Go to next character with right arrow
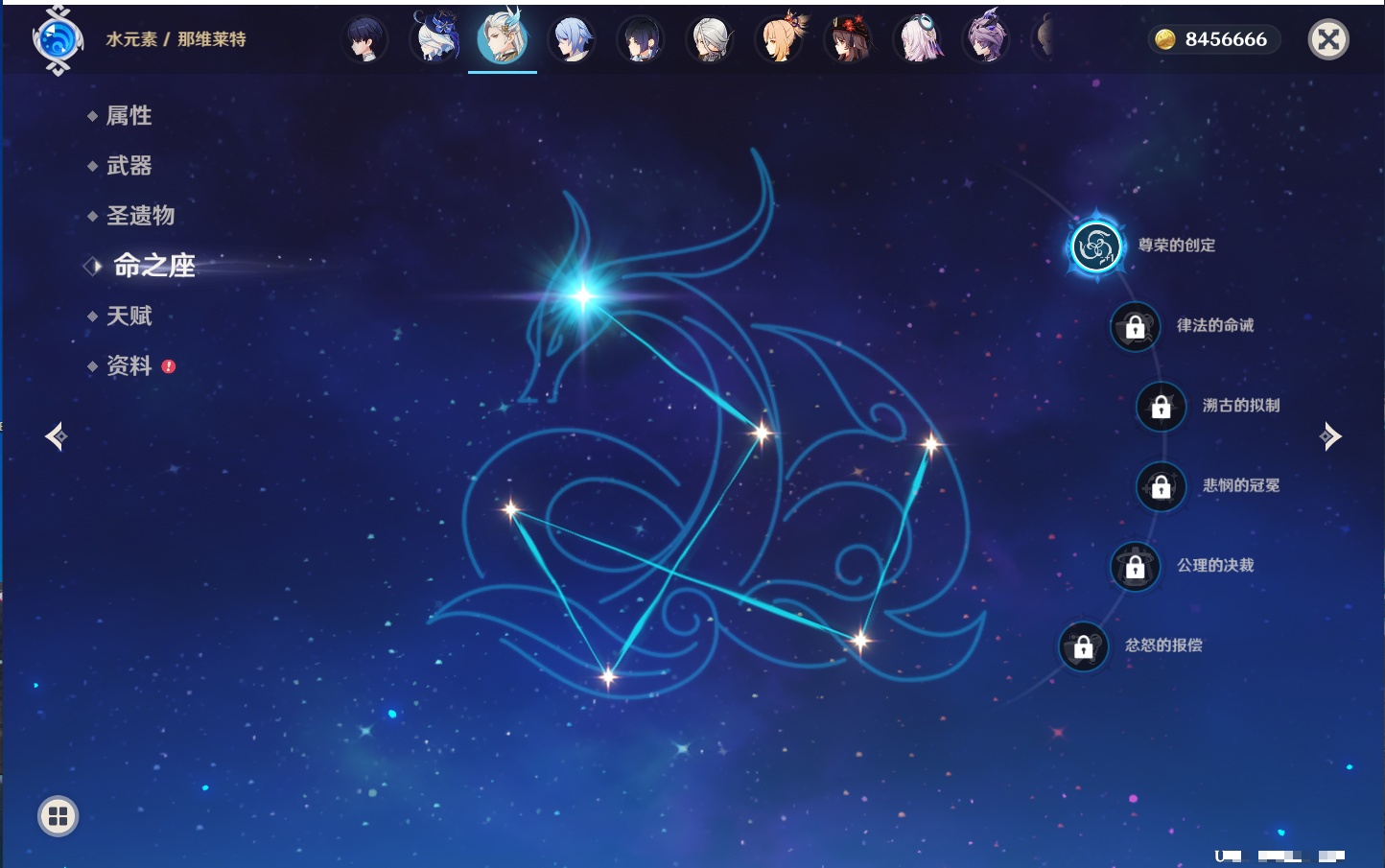1385x868 pixels. pos(1330,436)
